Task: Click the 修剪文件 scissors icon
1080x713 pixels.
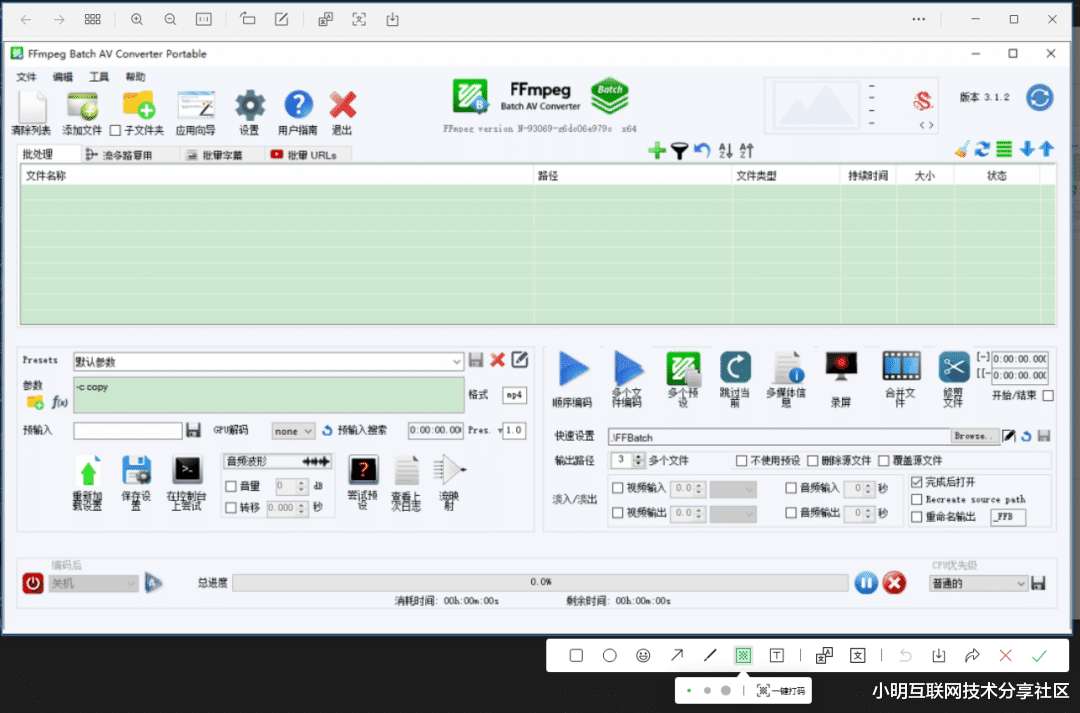Action: click(954, 366)
